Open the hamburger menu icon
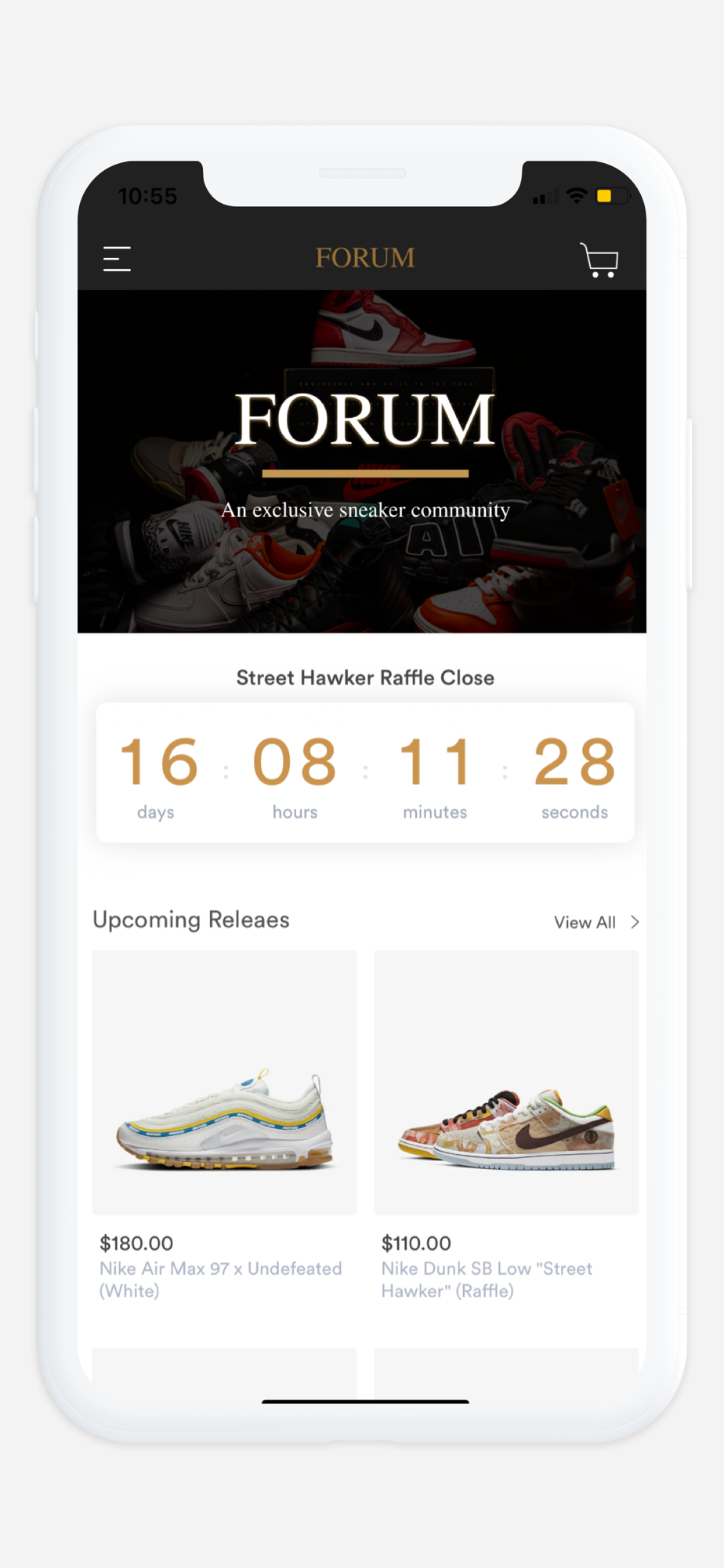The width and height of the screenshot is (724, 1568). pos(117,259)
